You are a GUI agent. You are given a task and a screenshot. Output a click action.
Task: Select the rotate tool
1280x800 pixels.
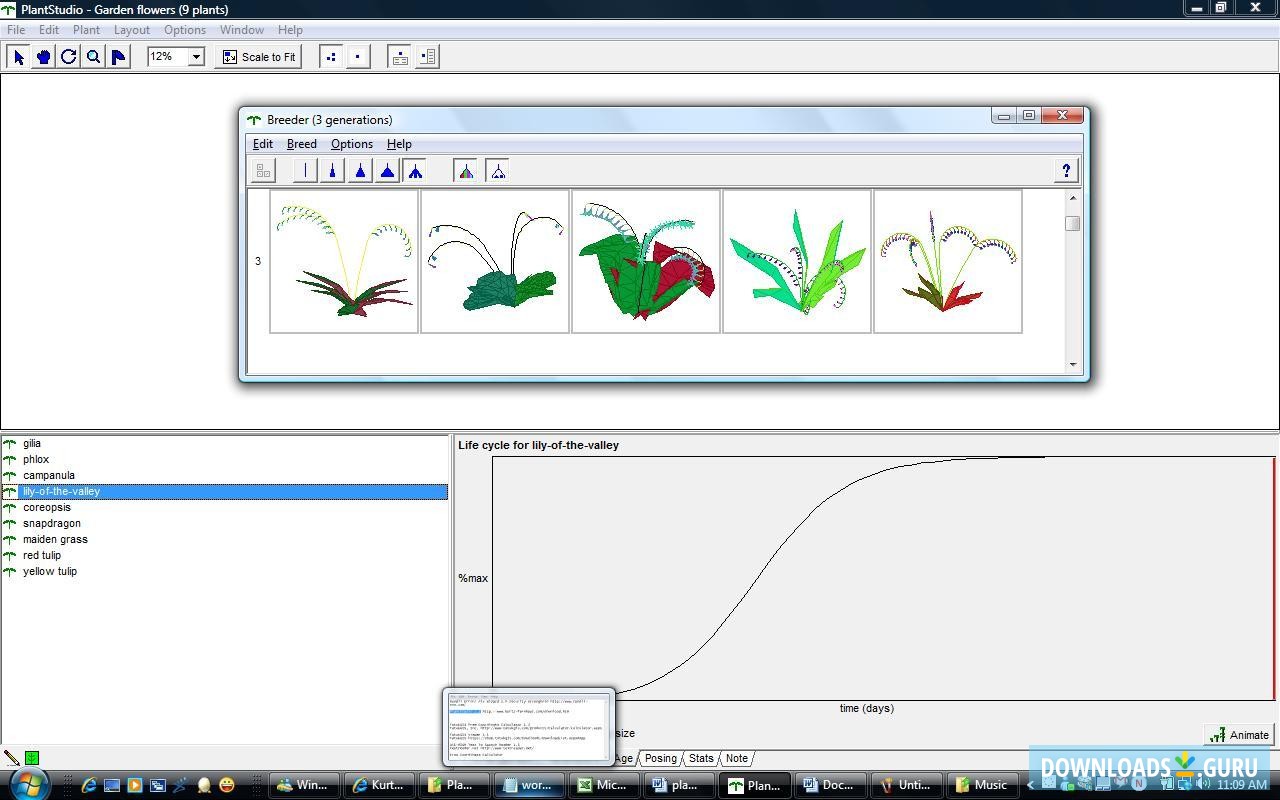pos(68,57)
